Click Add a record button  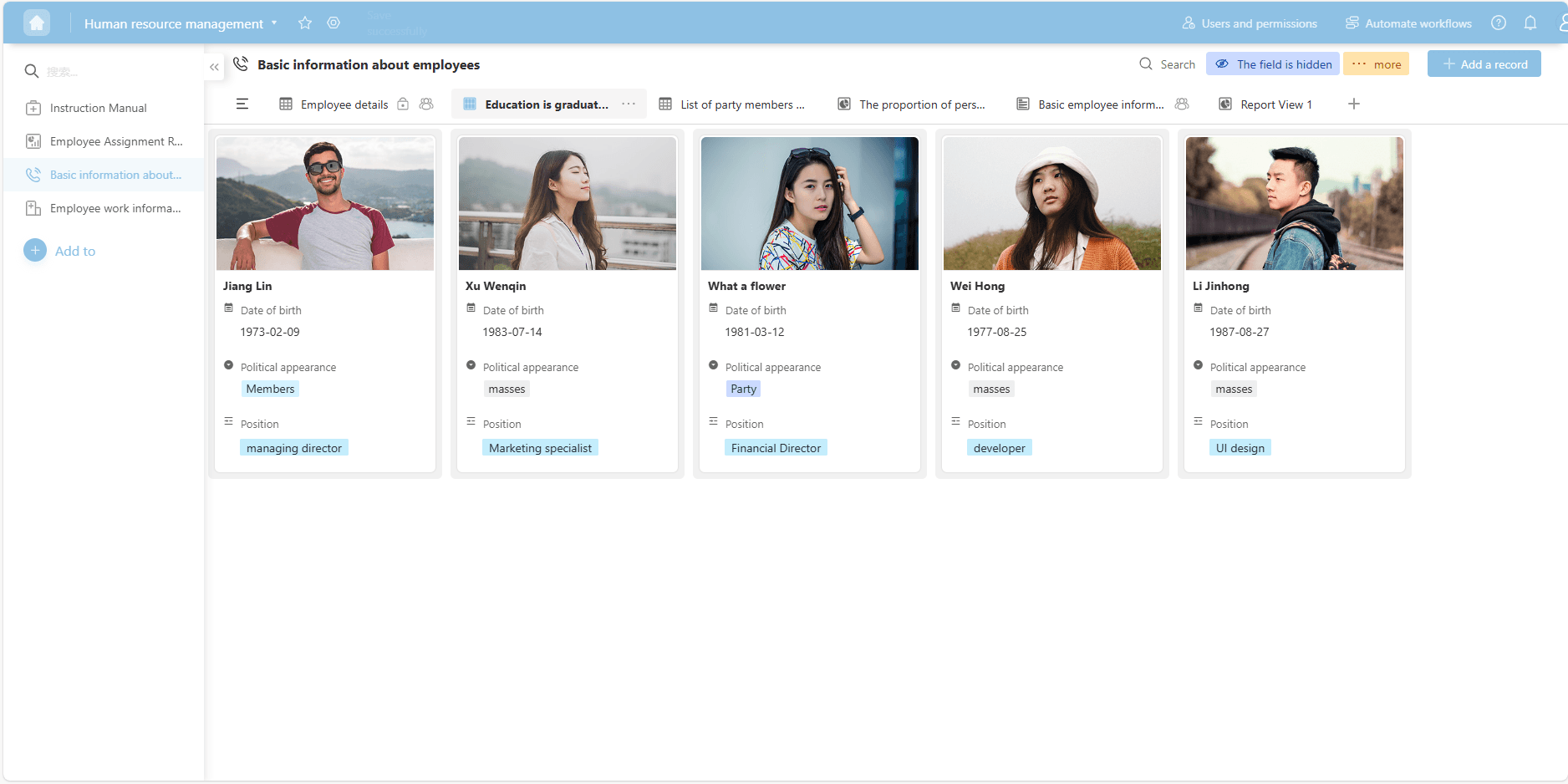click(1484, 64)
